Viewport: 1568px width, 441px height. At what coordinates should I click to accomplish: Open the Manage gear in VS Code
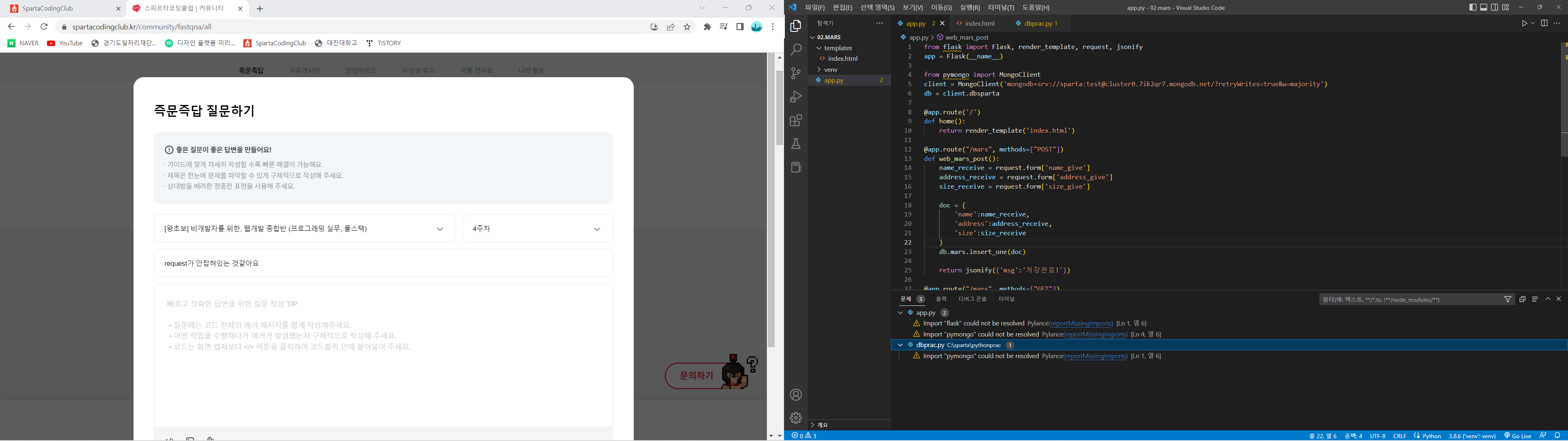(x=795, y=418)
